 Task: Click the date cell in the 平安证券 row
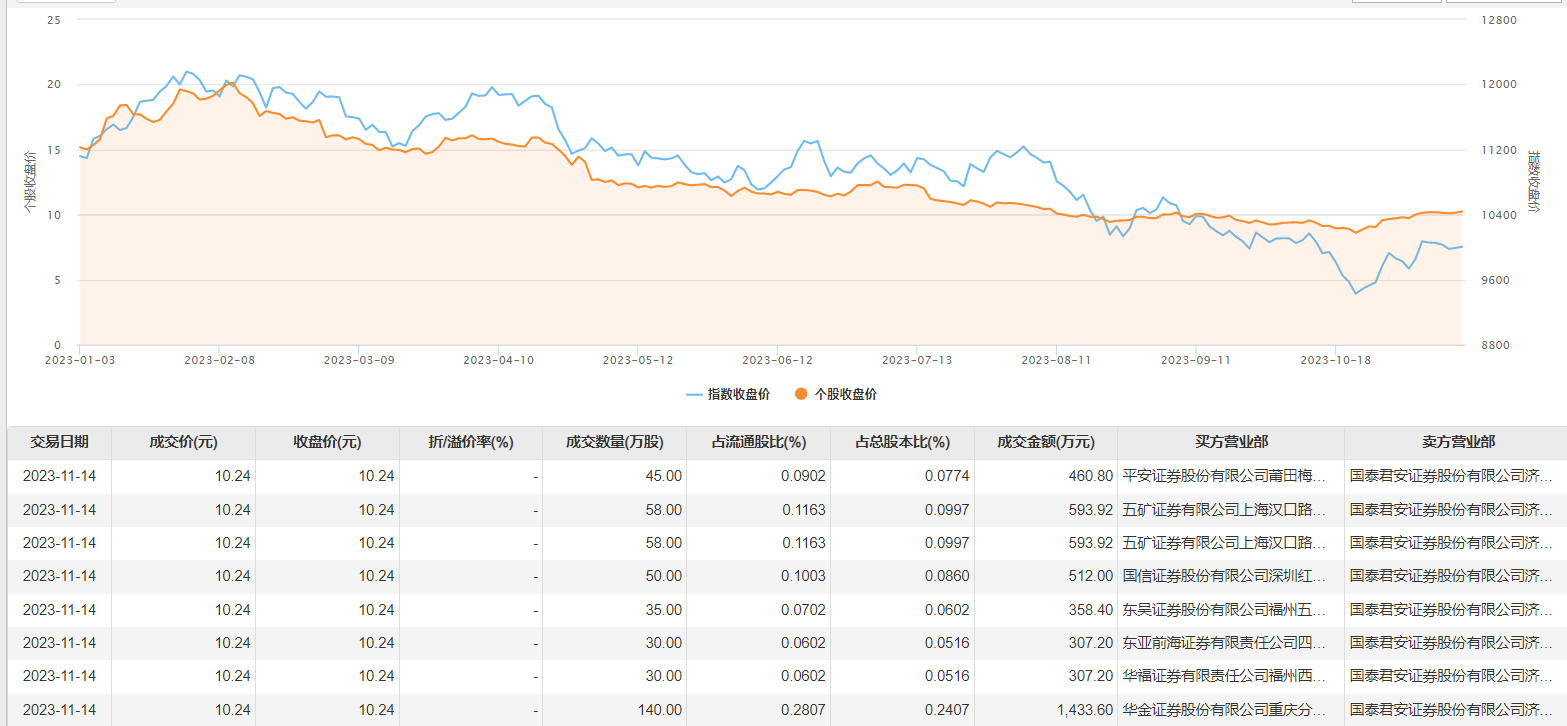[x=59, y=476]
